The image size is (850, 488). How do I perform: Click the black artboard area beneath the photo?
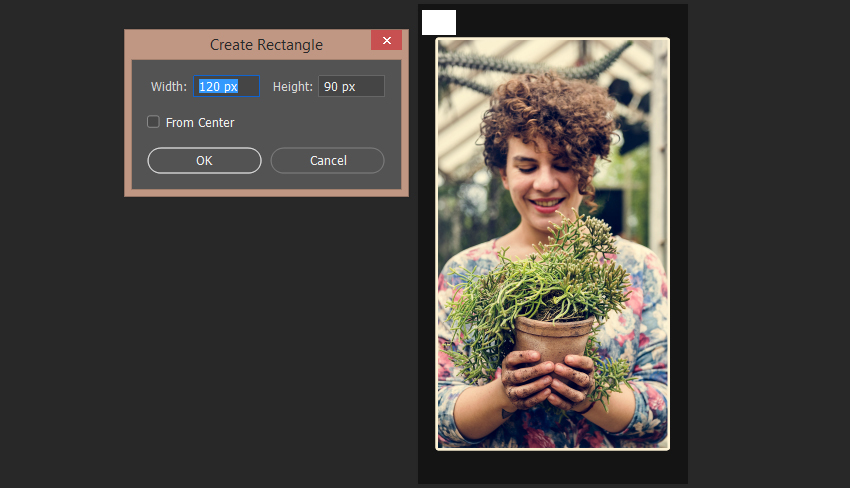tap(553, 466)
